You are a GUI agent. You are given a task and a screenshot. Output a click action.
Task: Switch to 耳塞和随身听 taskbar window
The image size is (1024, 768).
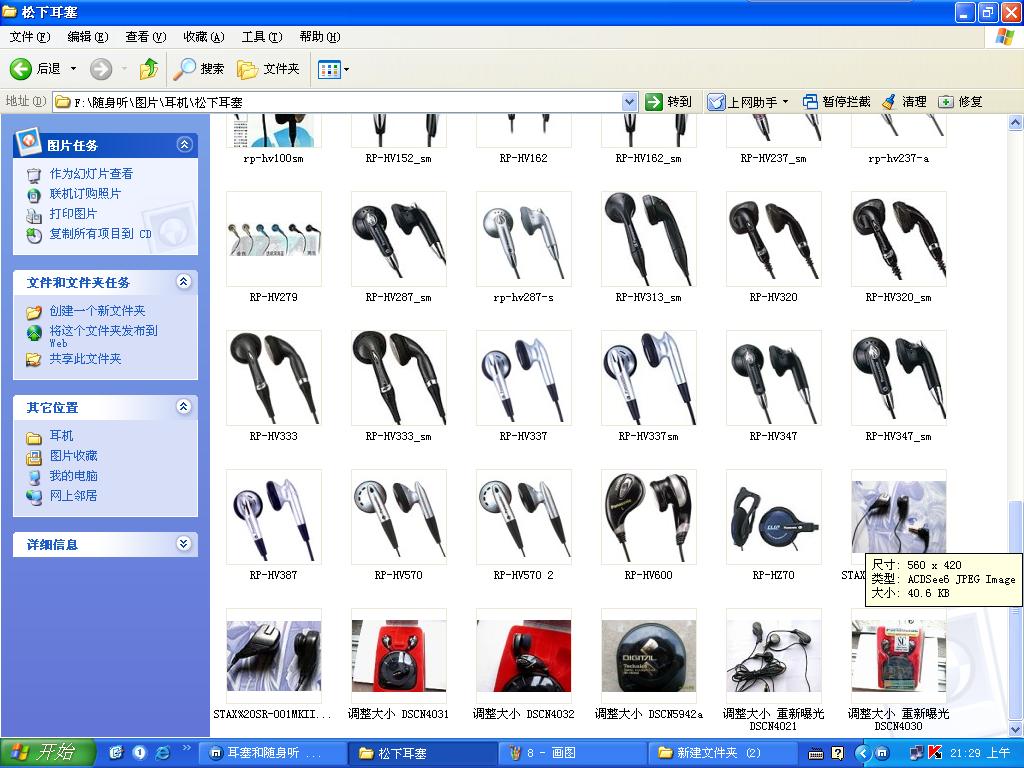(271, 753)
